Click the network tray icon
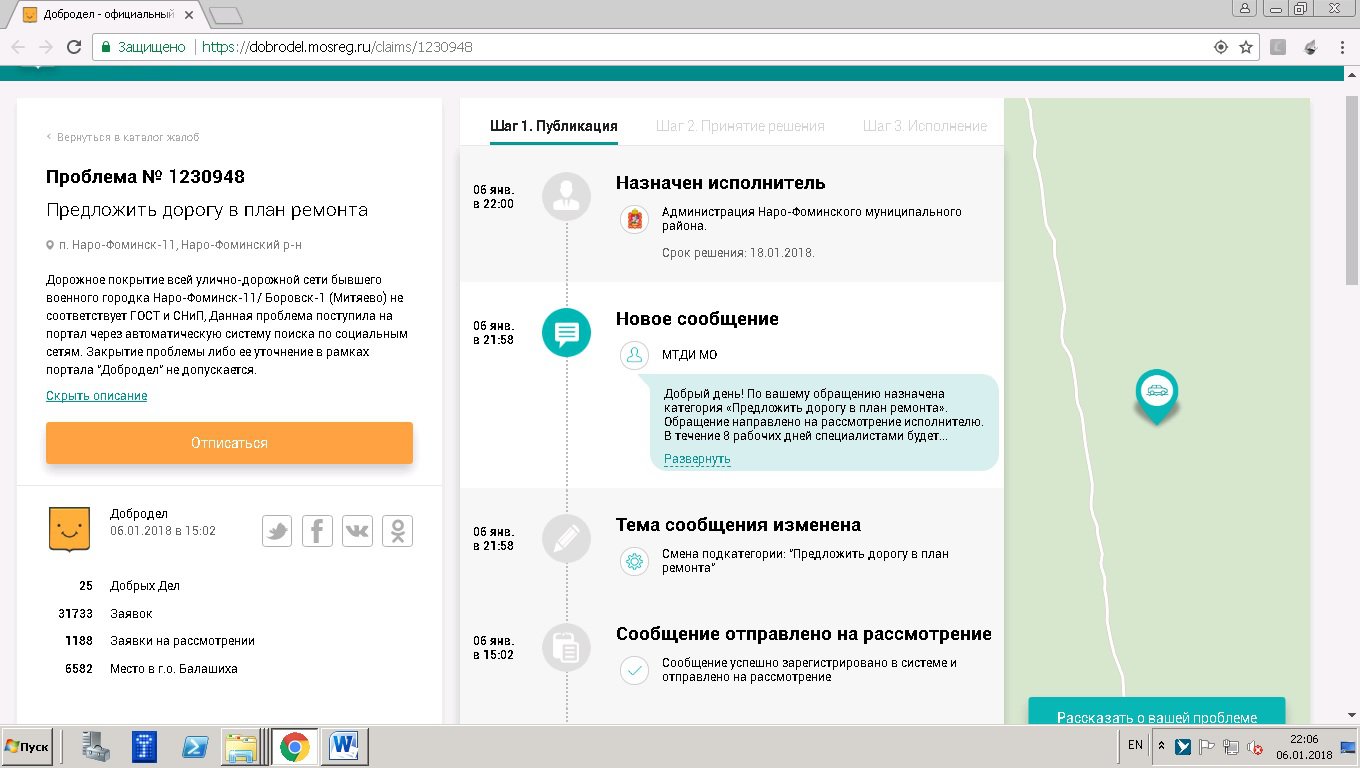Screen dimensions: 1360x768 (1231, 746)
